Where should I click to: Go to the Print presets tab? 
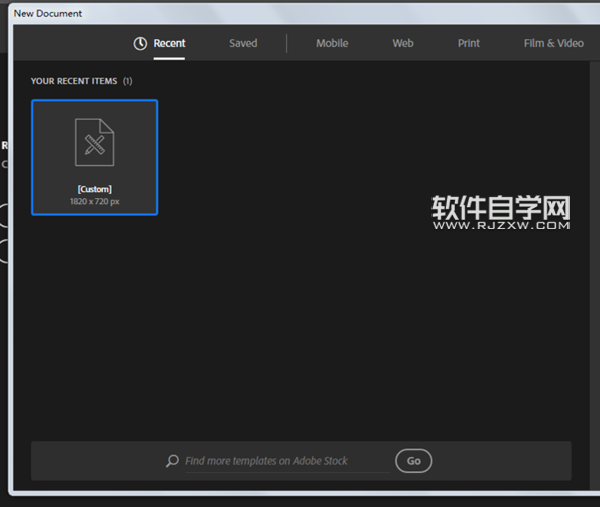(x=469, y=43)
